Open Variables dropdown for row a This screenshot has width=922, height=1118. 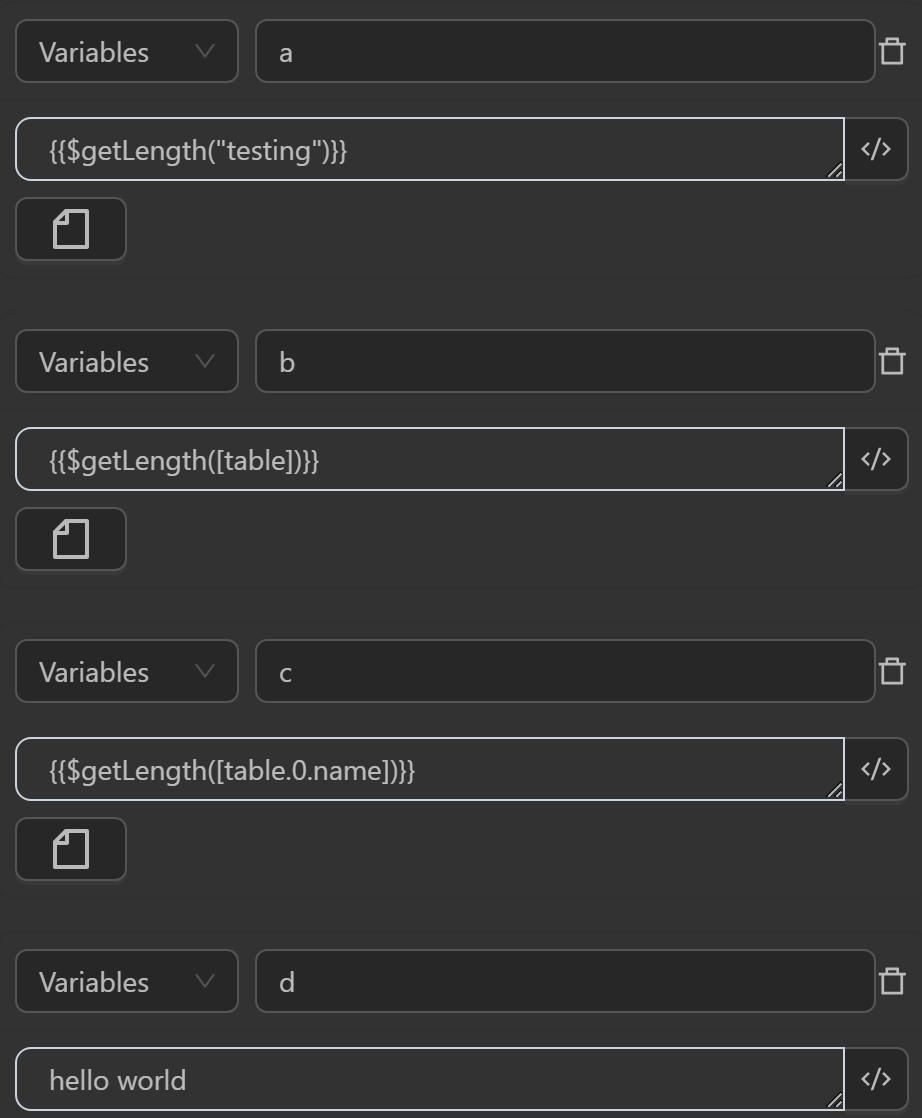(x=127, y=51)
